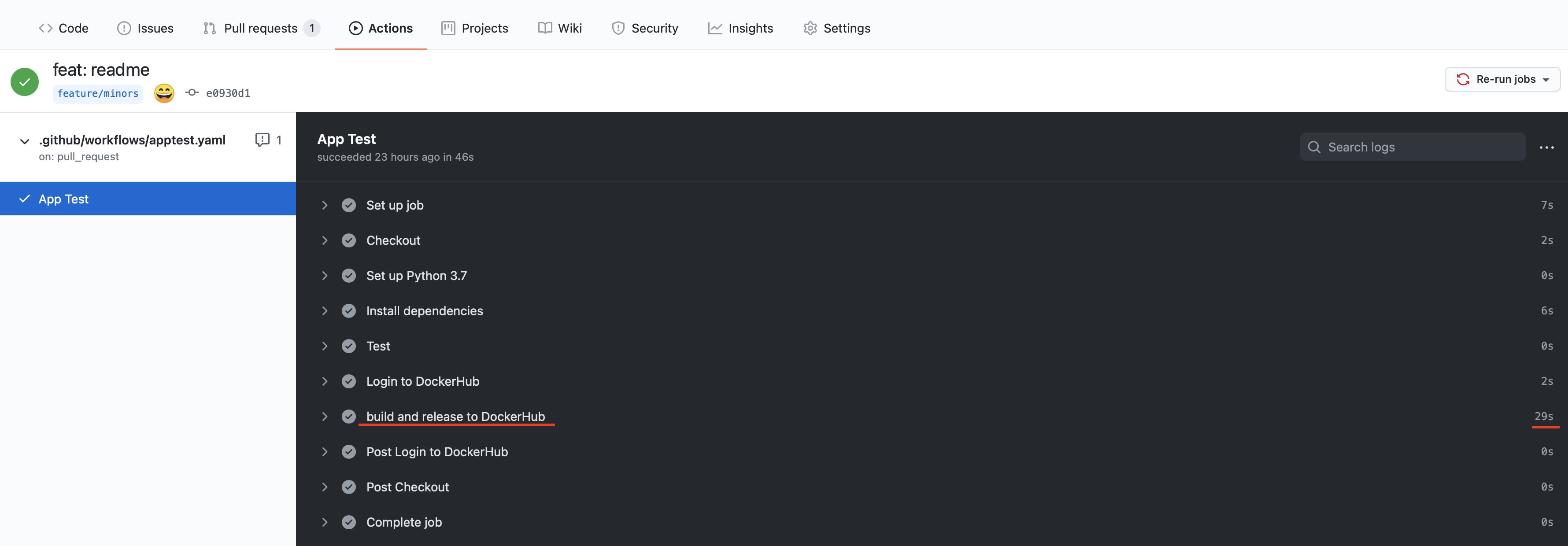Switch to the Pull requests tab

click(x=260, y=28)
